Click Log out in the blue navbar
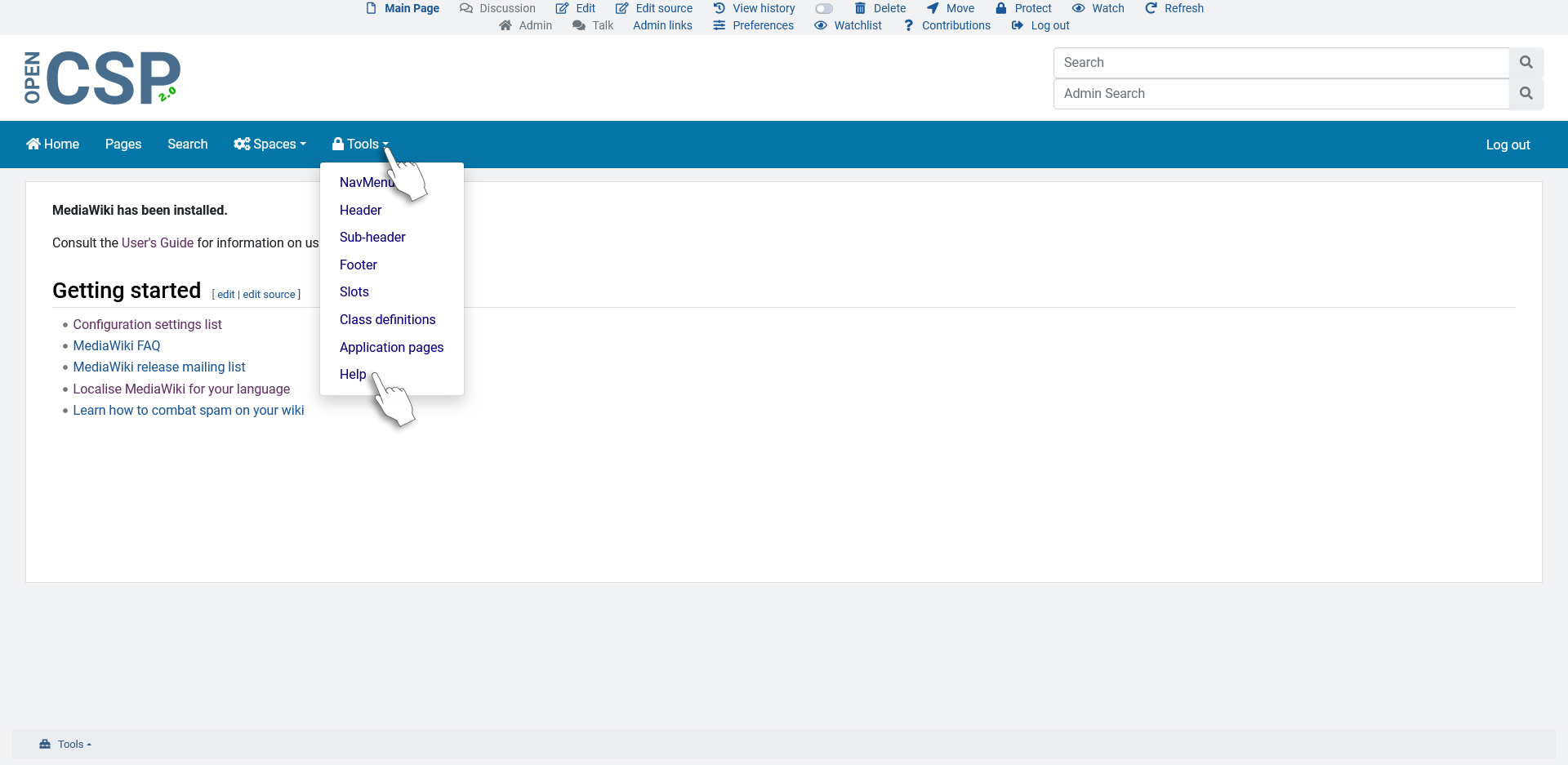Image resolution: width=1568 pixels, height=765 pixels. pyautogui.click(x=1508, y=145)
